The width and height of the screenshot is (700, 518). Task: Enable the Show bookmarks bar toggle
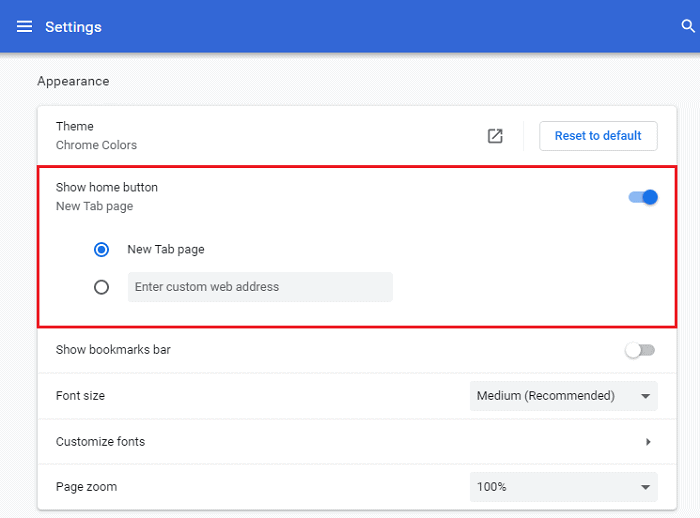pos(639,350)
